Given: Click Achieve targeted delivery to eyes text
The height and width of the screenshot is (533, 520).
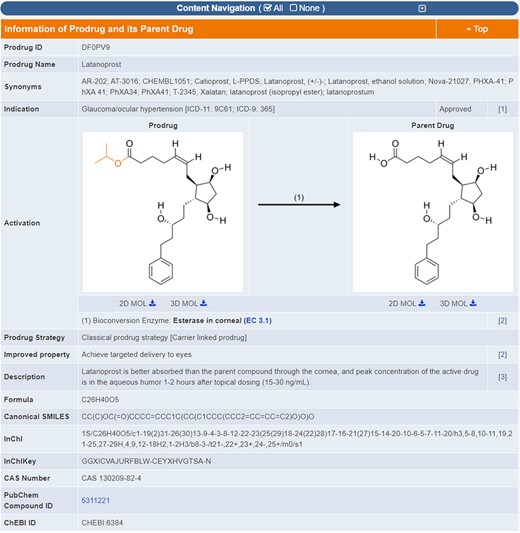Looking at the screenshot, I should [x=136, y=355].
